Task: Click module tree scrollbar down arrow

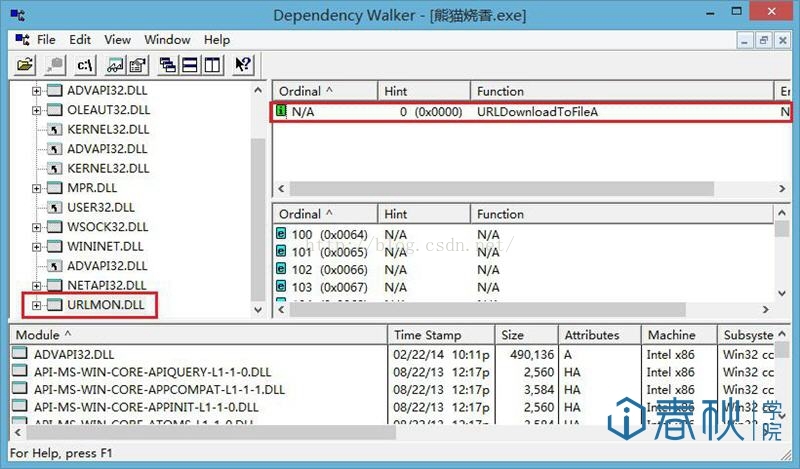Action: pyautogui.click(x=258, y=309)
